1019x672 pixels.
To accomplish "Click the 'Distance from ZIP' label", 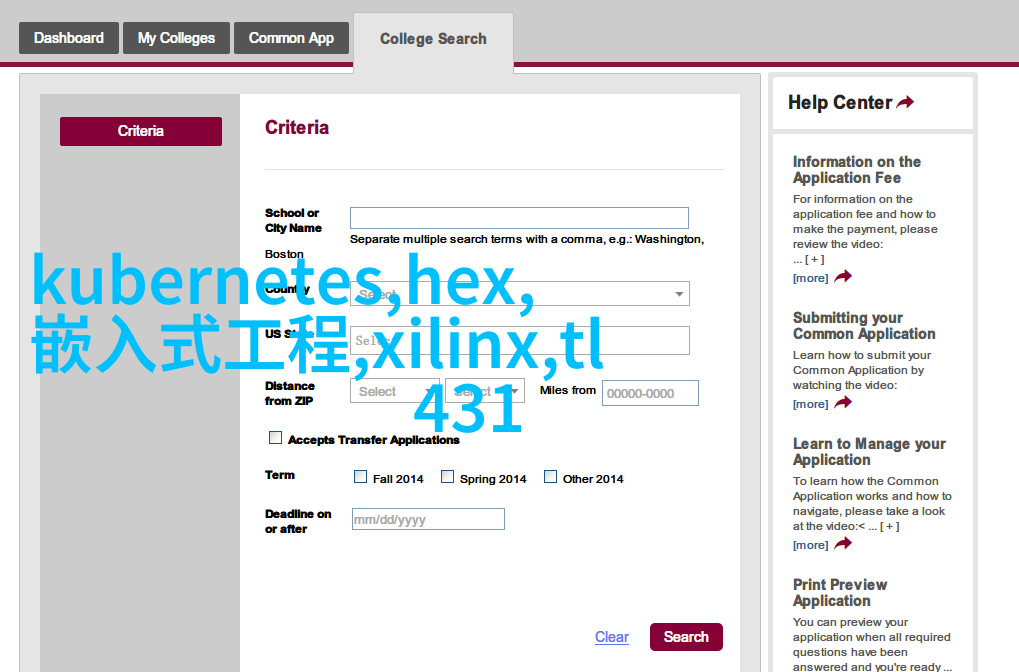I will pos(290,393).
